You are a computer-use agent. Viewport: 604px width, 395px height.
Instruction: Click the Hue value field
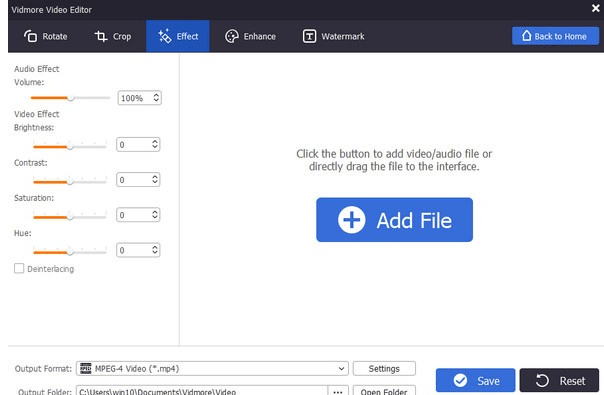(138, 250)
